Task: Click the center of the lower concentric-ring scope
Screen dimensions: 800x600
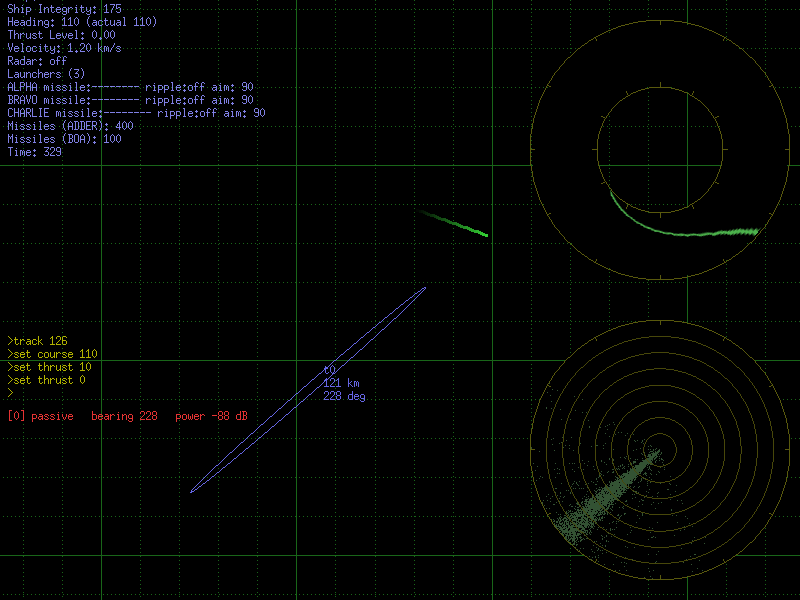Action: 660,450
